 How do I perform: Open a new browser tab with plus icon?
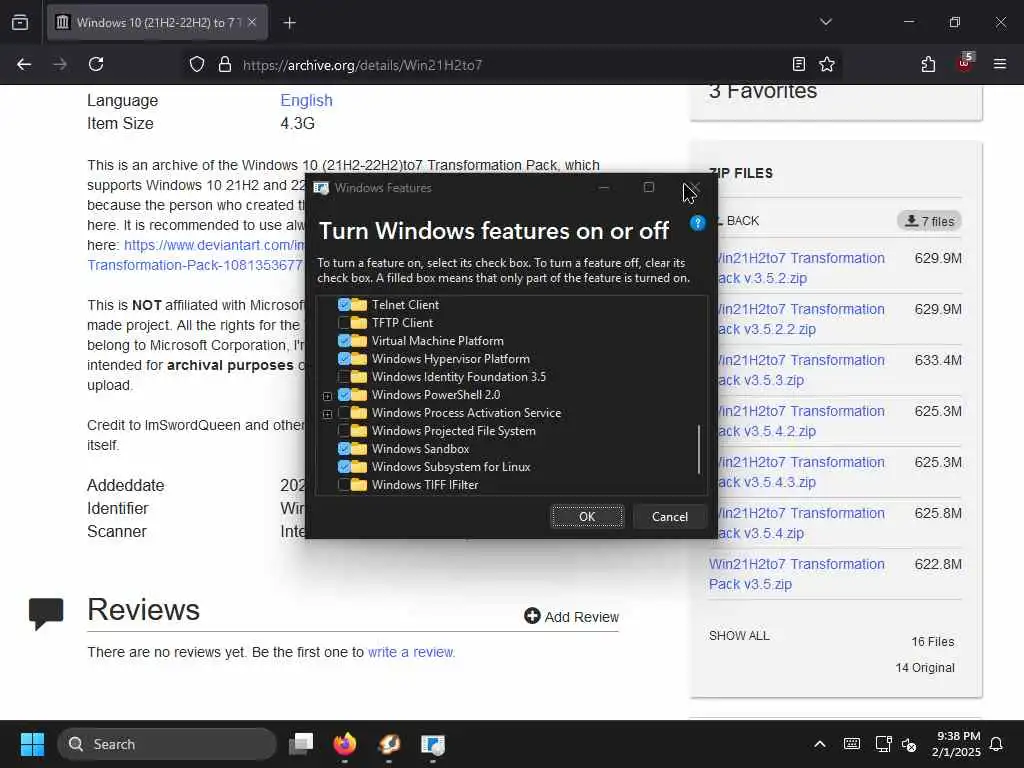(x=289, y=23)
